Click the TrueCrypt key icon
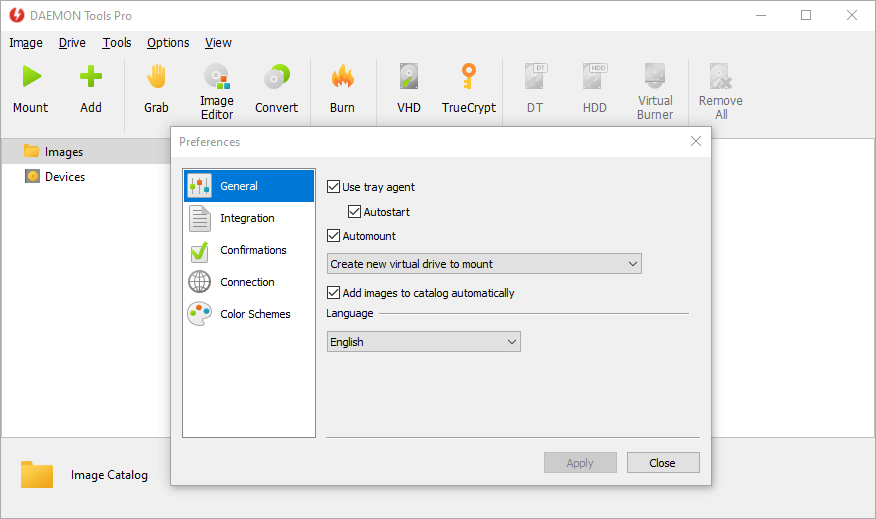876x519 pixels. coord(469,77)
